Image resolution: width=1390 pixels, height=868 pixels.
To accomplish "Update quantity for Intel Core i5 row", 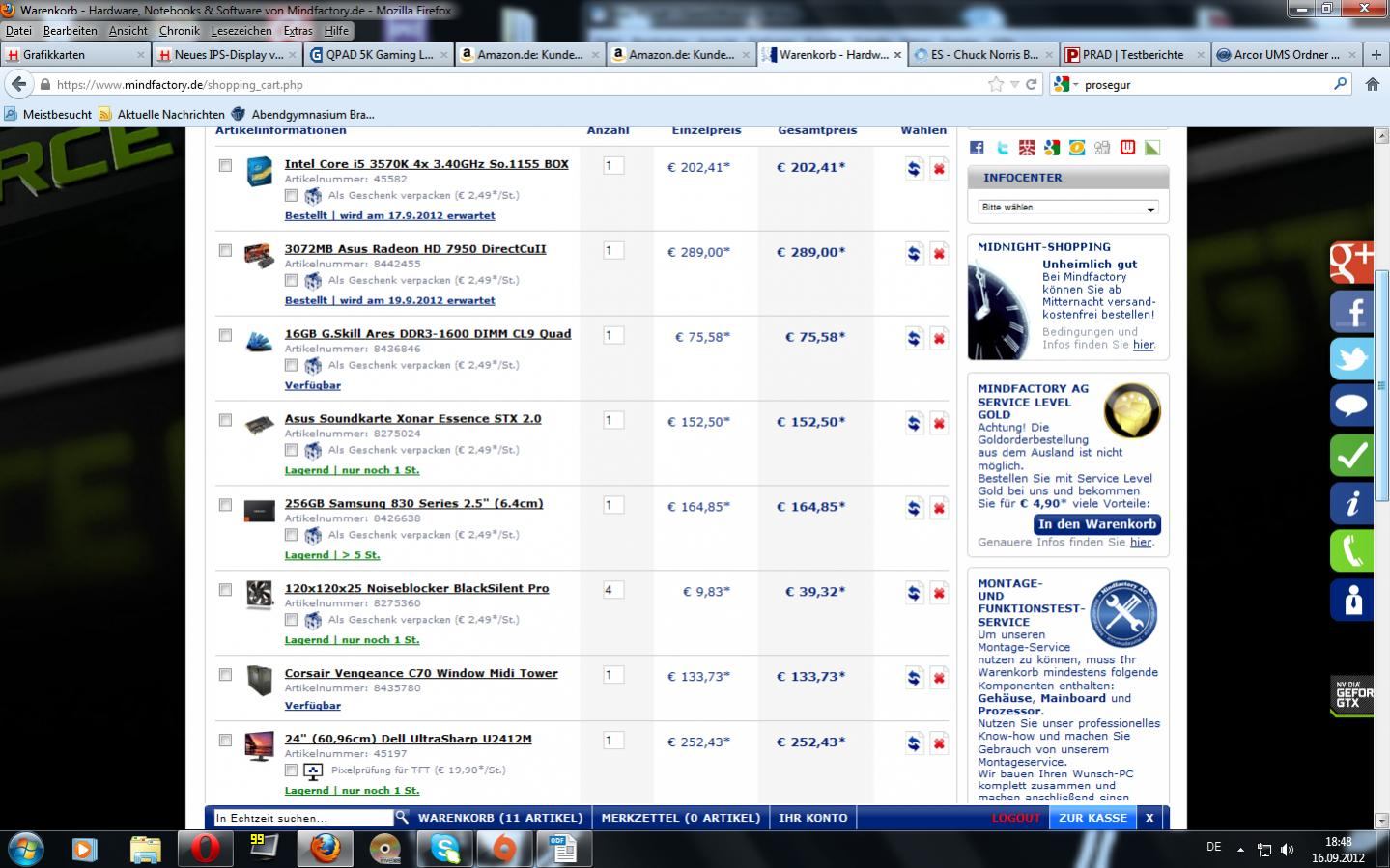I will 914,169.
